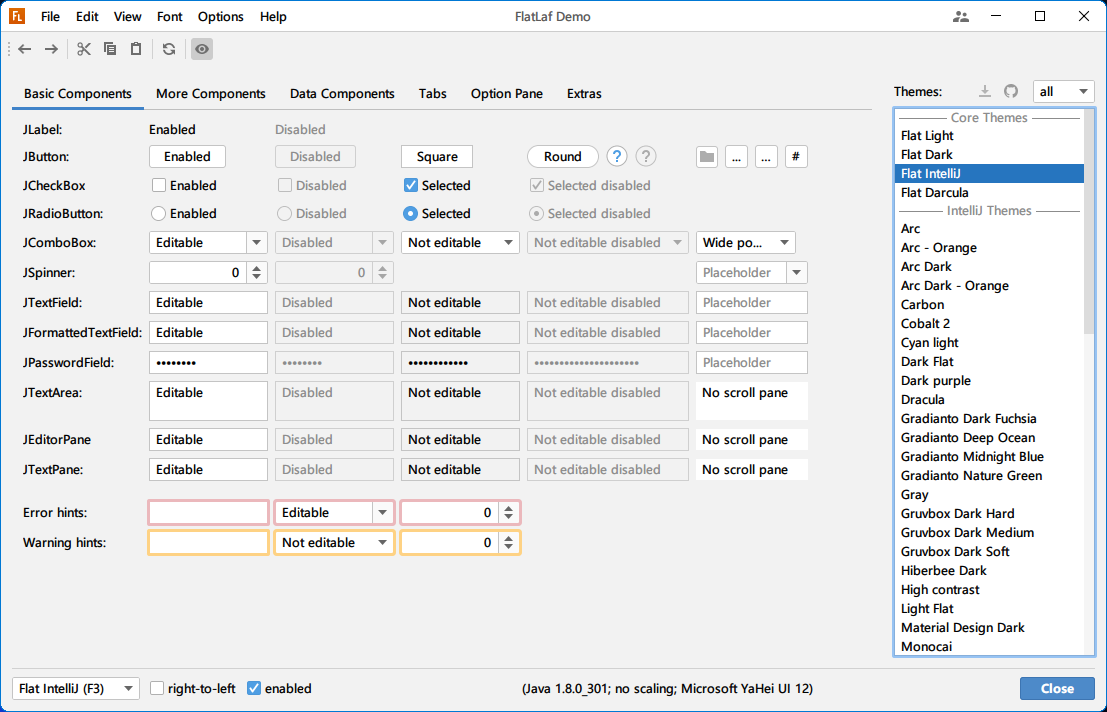Open the Error hints Editable combo box
This screenshot has width=1107, height=712.
[335, 513]
